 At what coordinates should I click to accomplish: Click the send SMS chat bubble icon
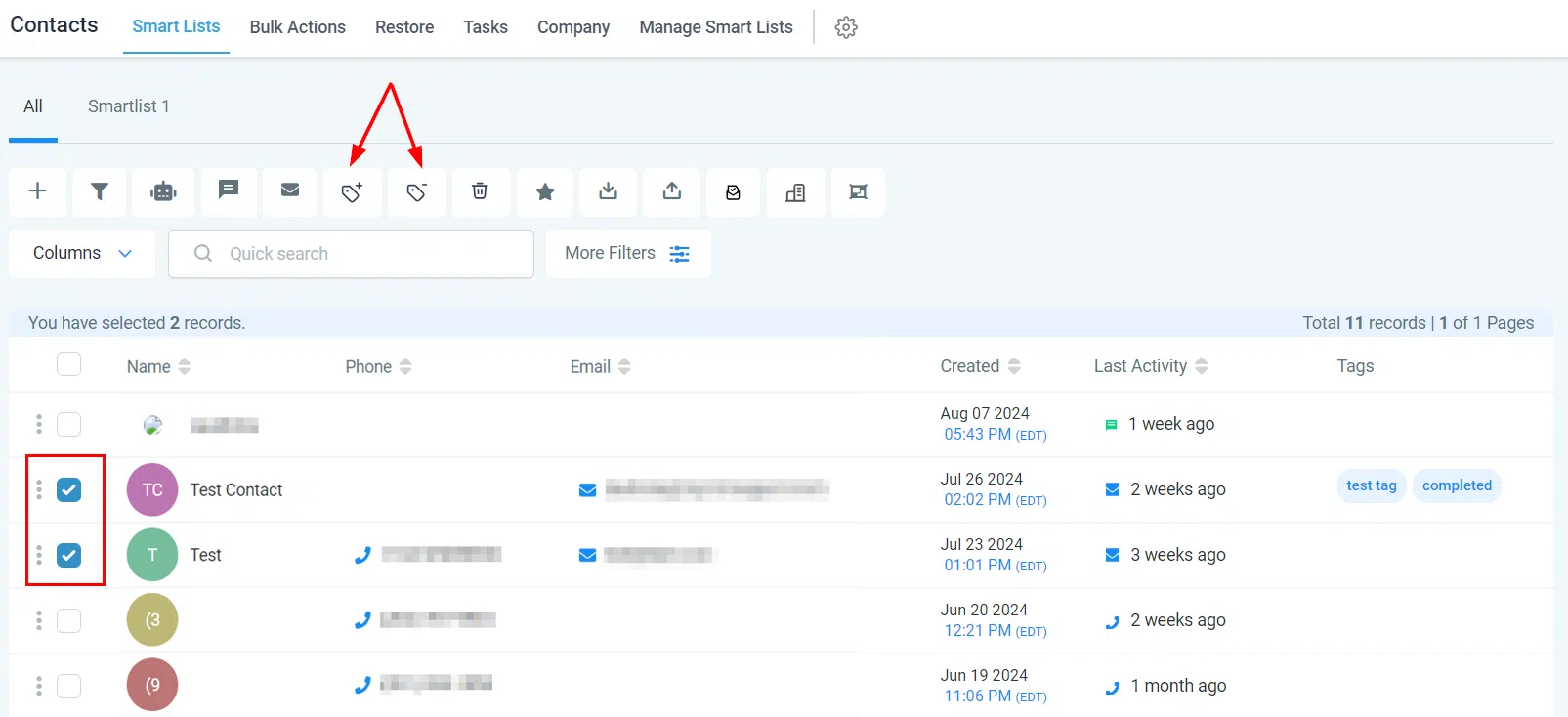(229, 191)
